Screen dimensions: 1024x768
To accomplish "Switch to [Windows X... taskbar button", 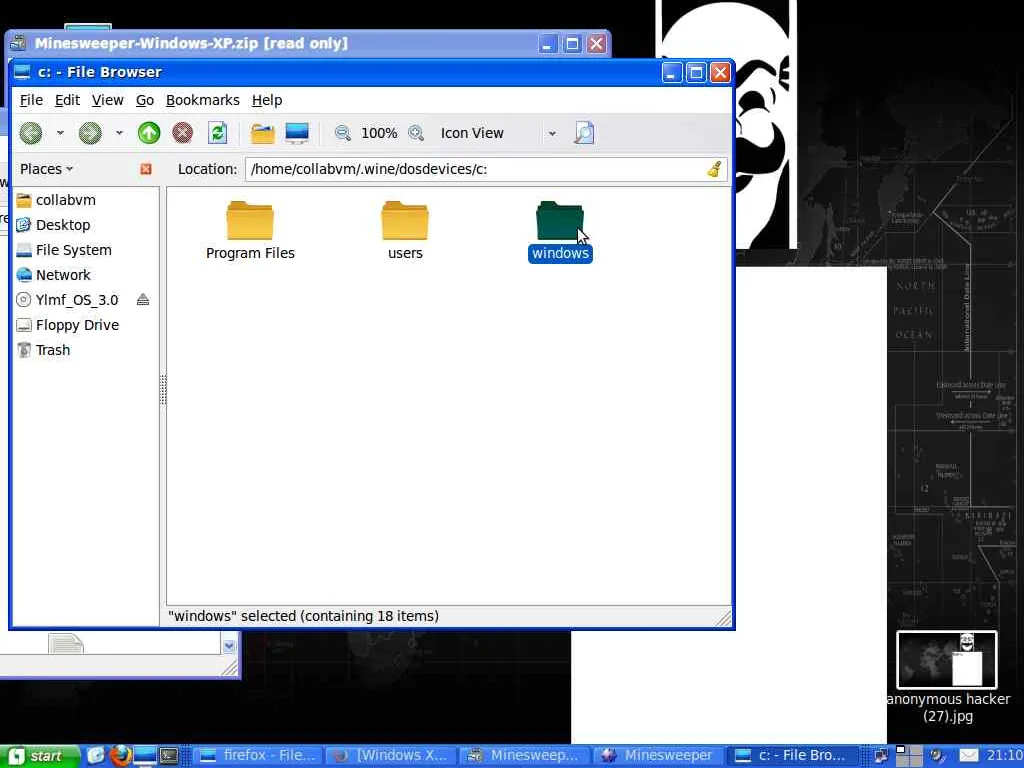I will pyautogui.click(x=392, y=756).
